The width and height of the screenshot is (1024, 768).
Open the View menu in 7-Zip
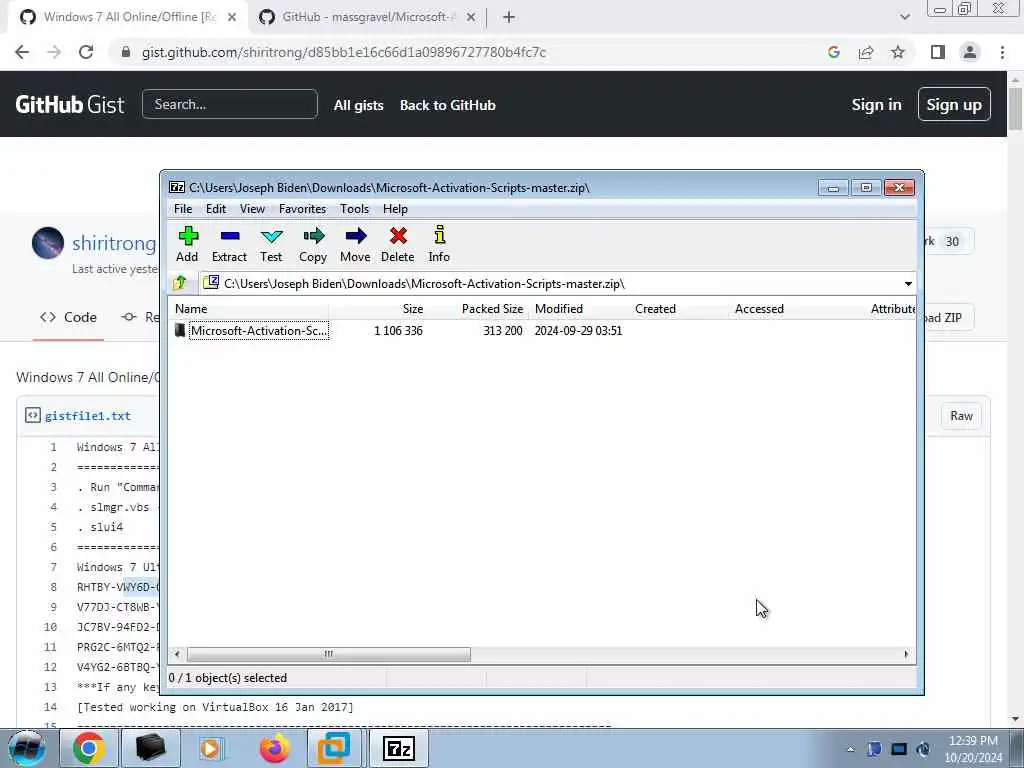tap(252, 209)
